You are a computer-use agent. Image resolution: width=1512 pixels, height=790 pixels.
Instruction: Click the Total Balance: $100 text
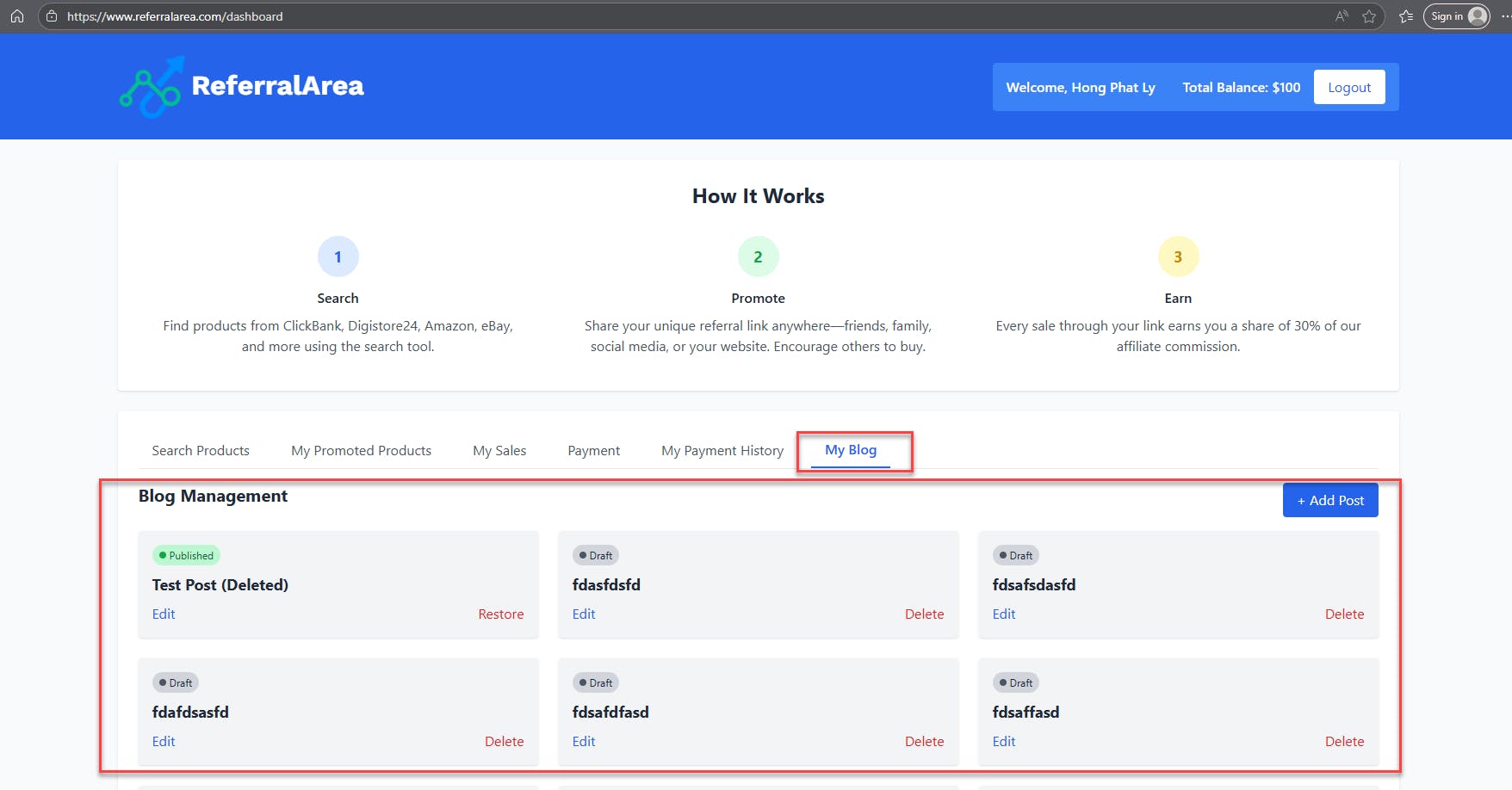[1242, 87]
